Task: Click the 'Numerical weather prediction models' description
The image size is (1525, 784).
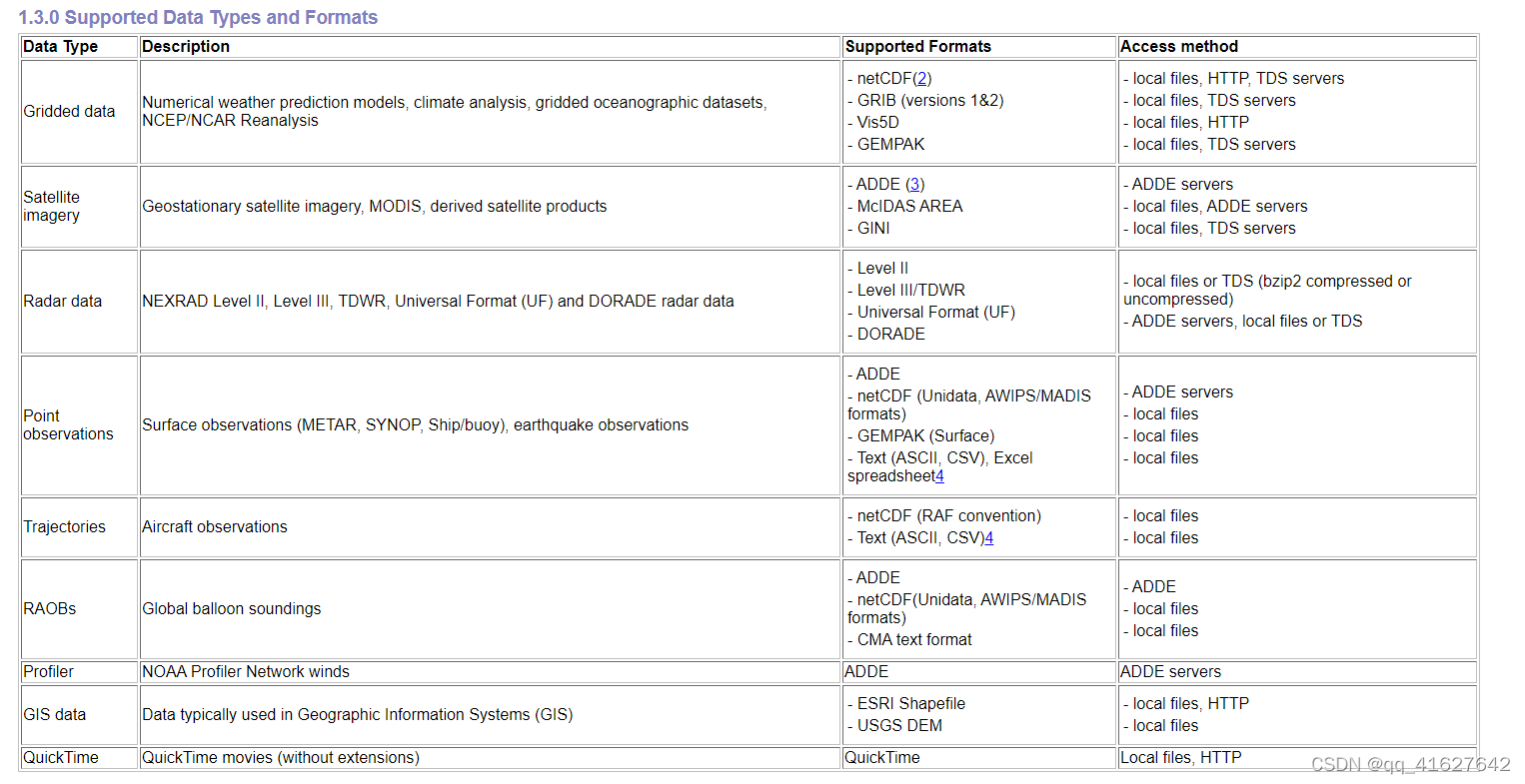Action: point(455,111)
